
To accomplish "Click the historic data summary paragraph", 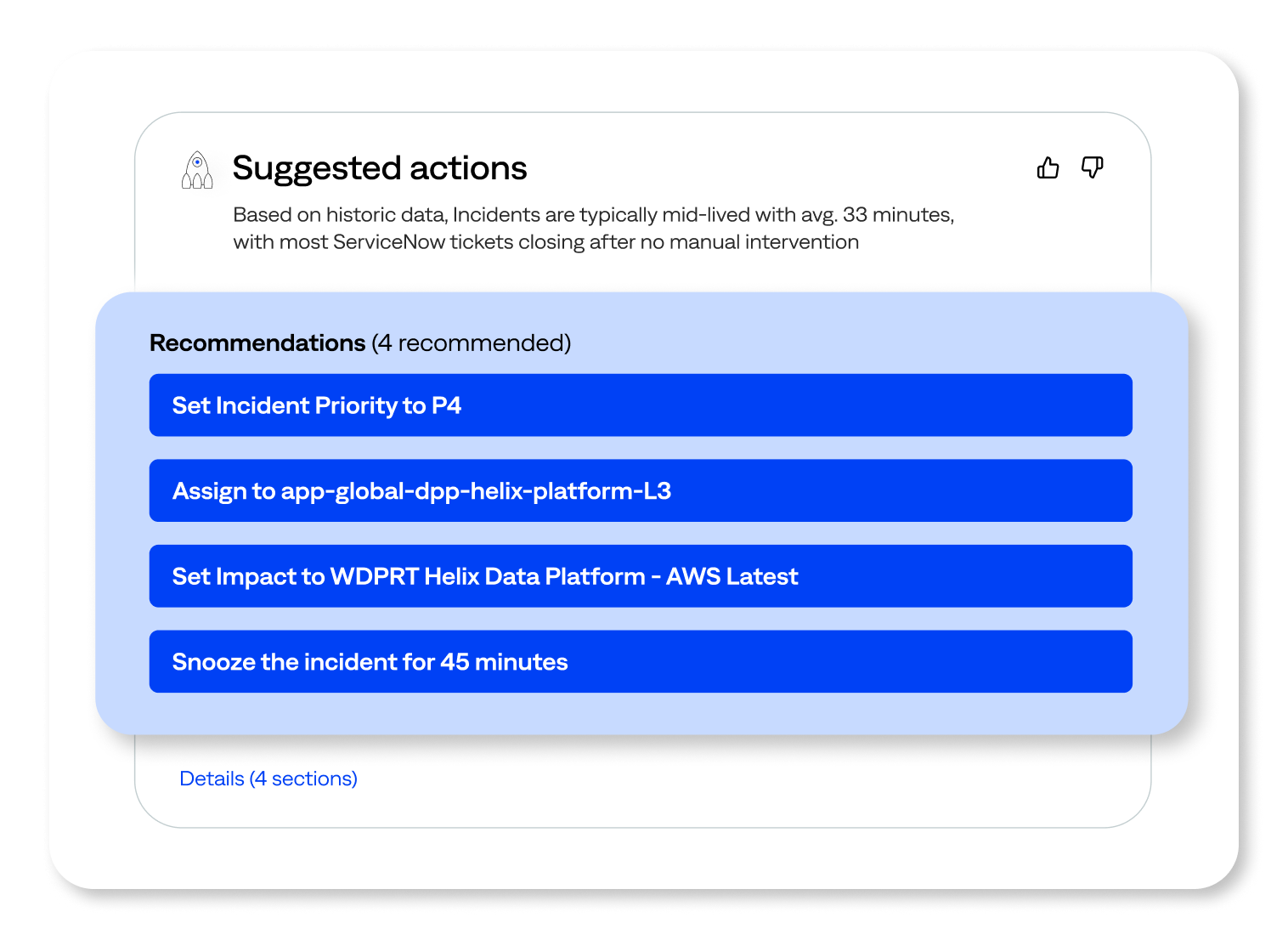I will coord(594,228).
